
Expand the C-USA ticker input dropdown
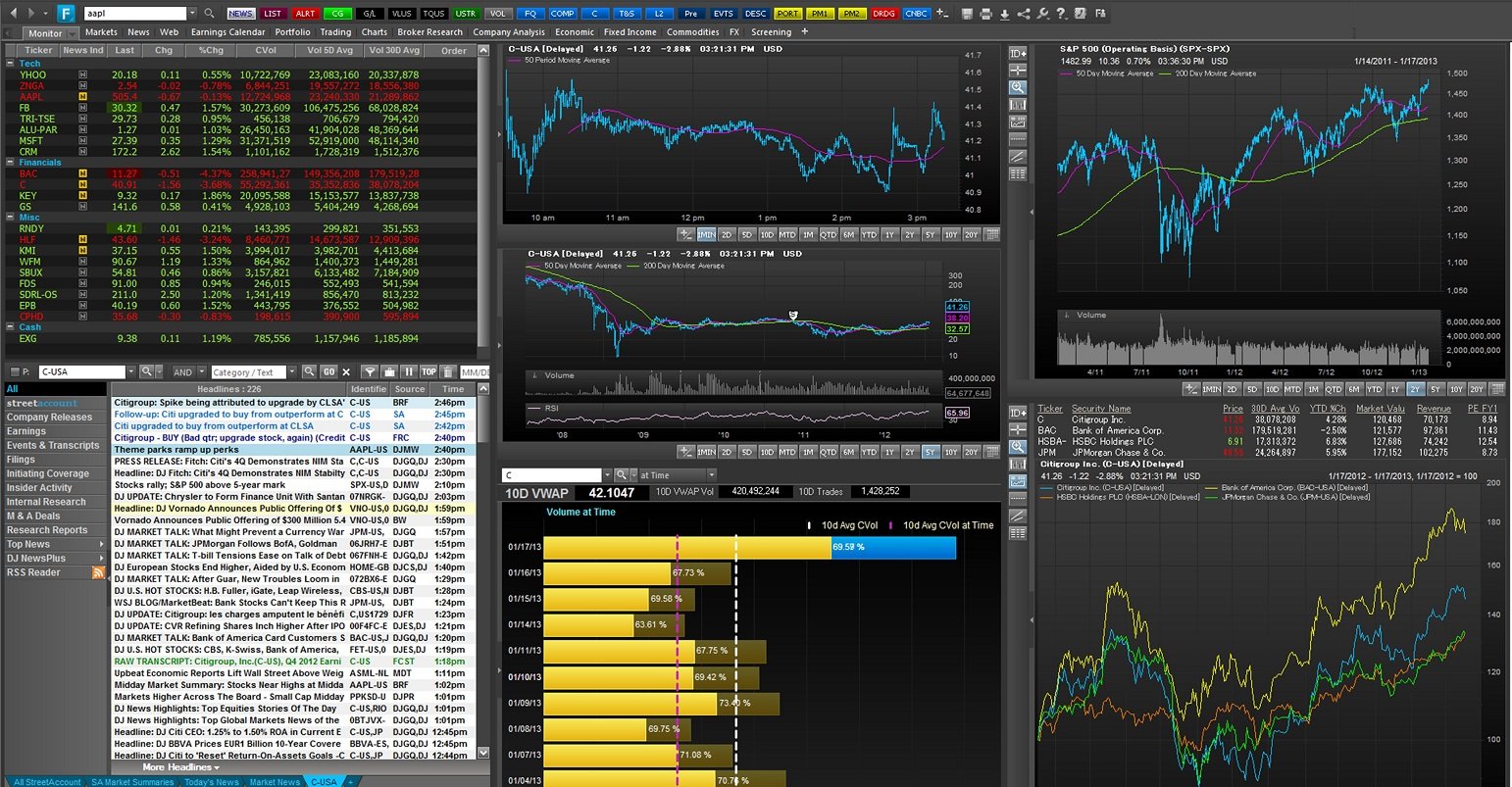(x=132, y=371)
